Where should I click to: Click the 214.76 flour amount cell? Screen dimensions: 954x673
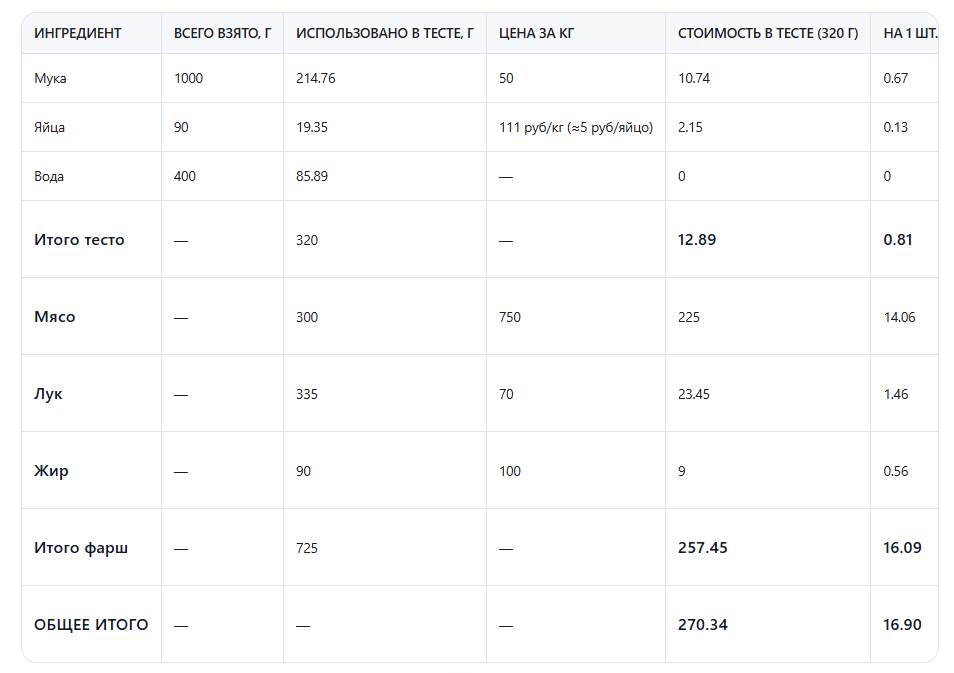(315, 78)
